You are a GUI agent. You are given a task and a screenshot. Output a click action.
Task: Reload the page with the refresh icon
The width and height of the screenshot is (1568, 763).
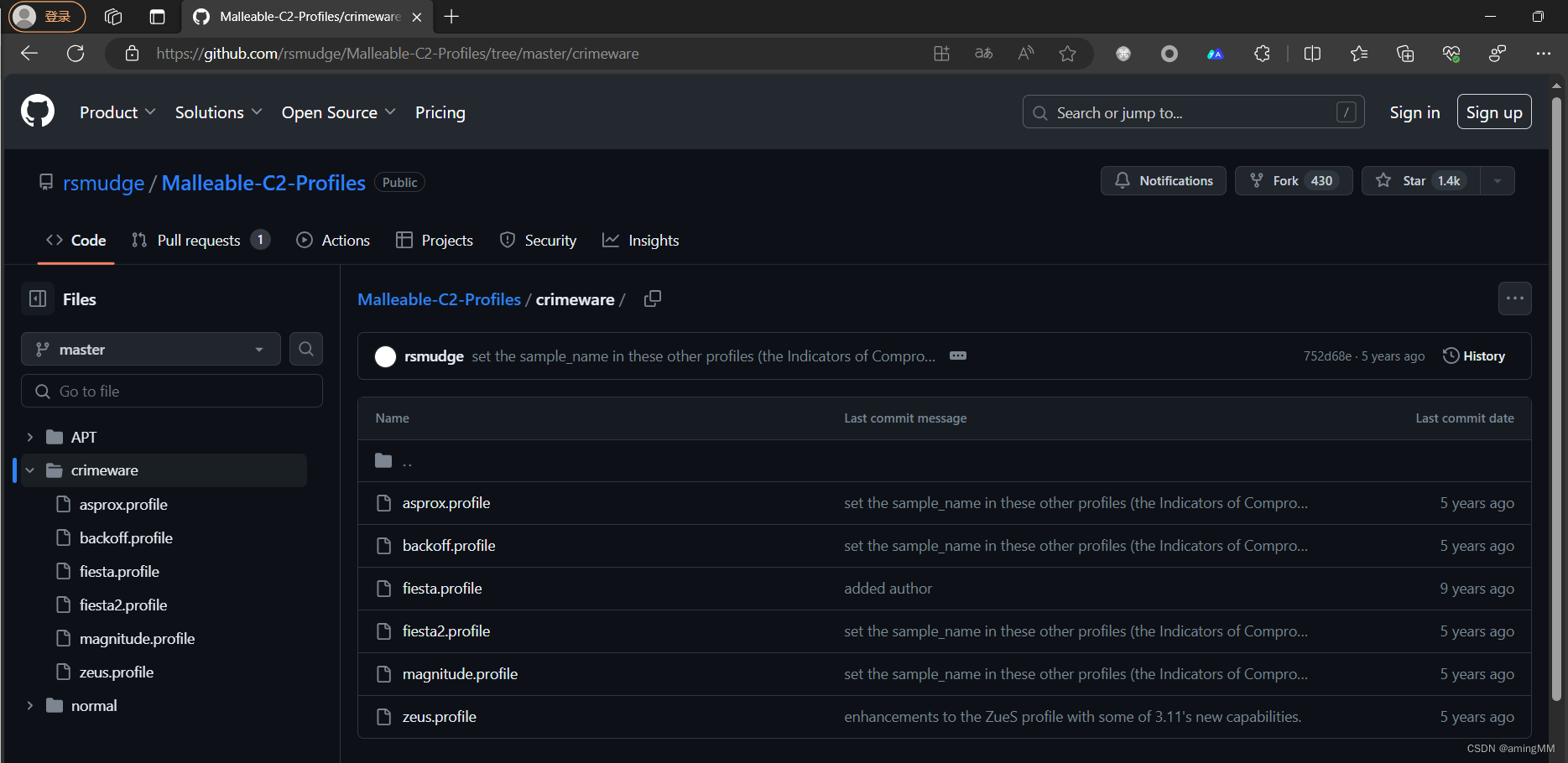[x=76, y=54]
